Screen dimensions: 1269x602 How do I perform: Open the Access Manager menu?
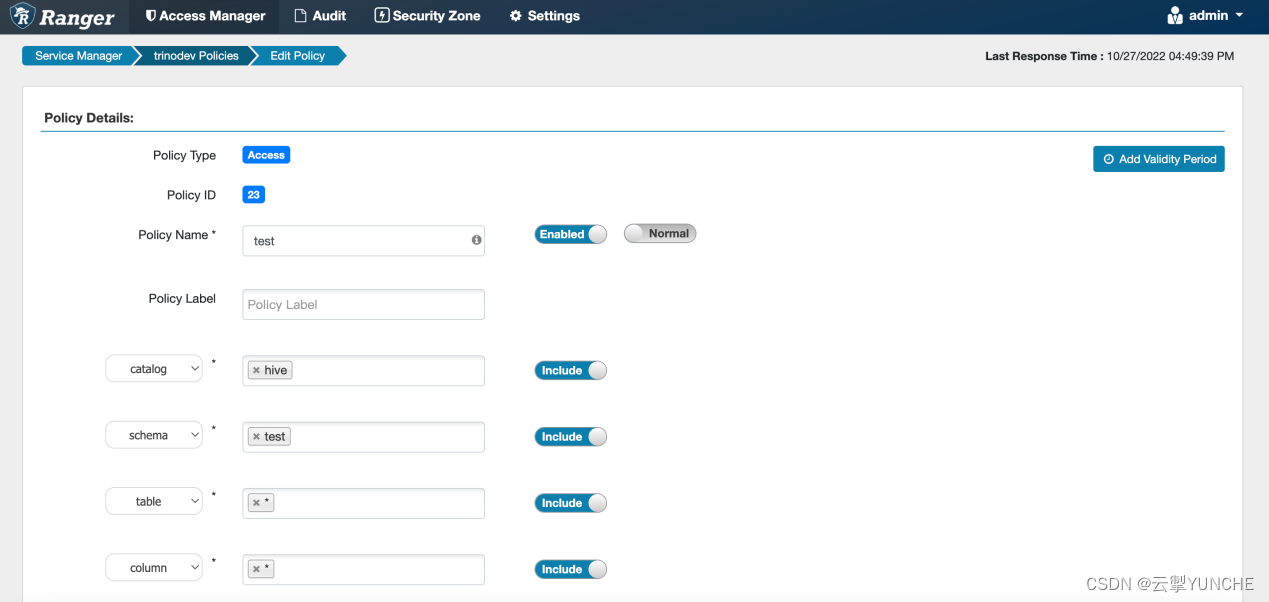205,16
